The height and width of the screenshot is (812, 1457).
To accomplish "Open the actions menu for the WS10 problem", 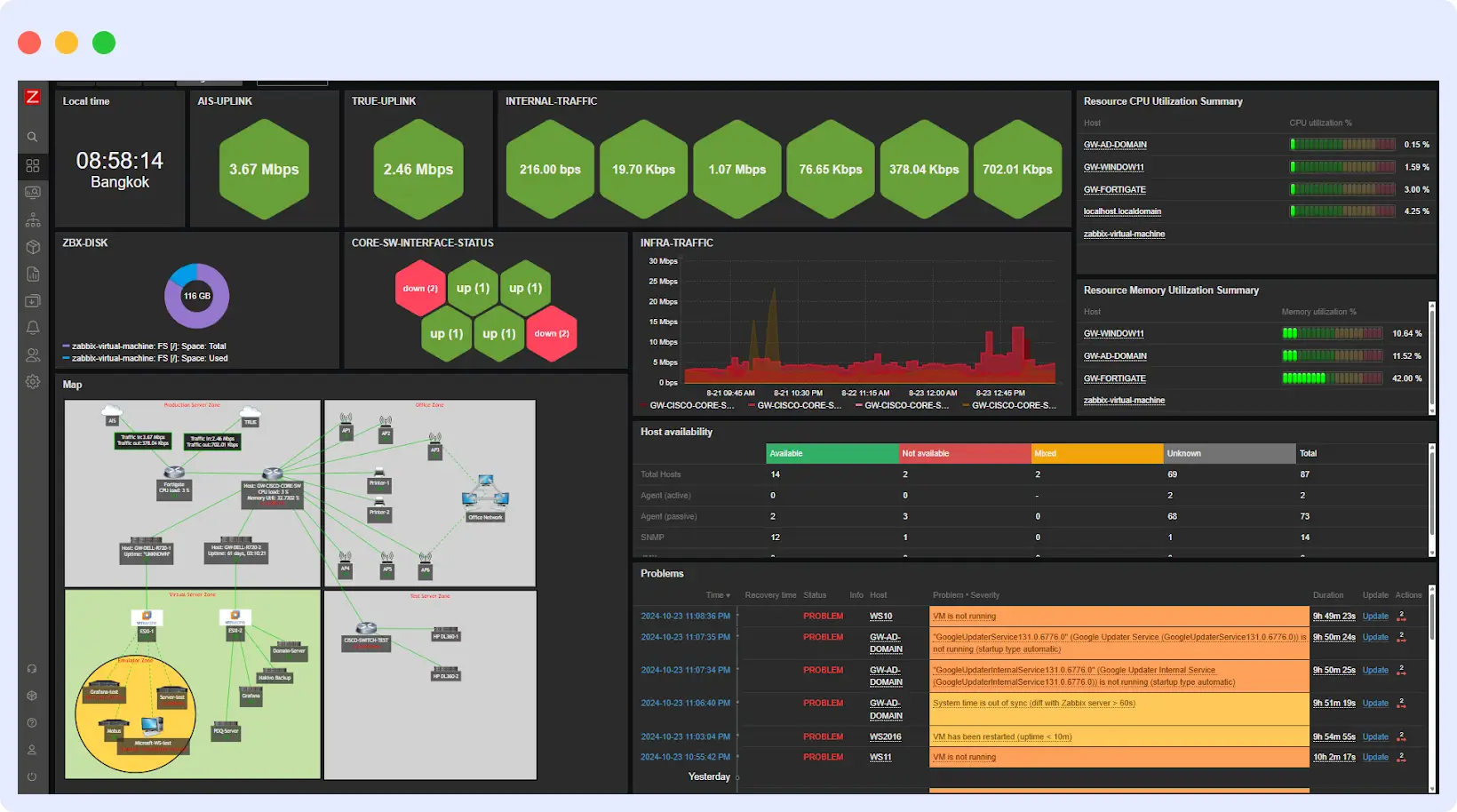I will [x=1400, y=616].
